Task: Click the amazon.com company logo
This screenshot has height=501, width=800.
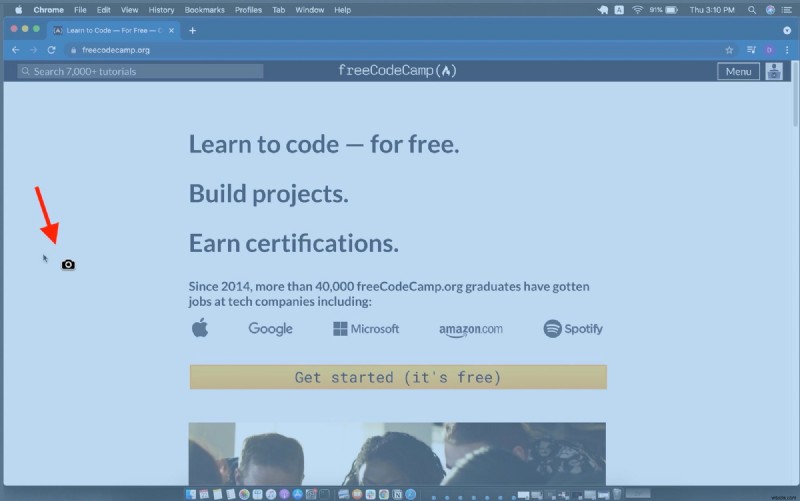Action: (x=470, y=330)
